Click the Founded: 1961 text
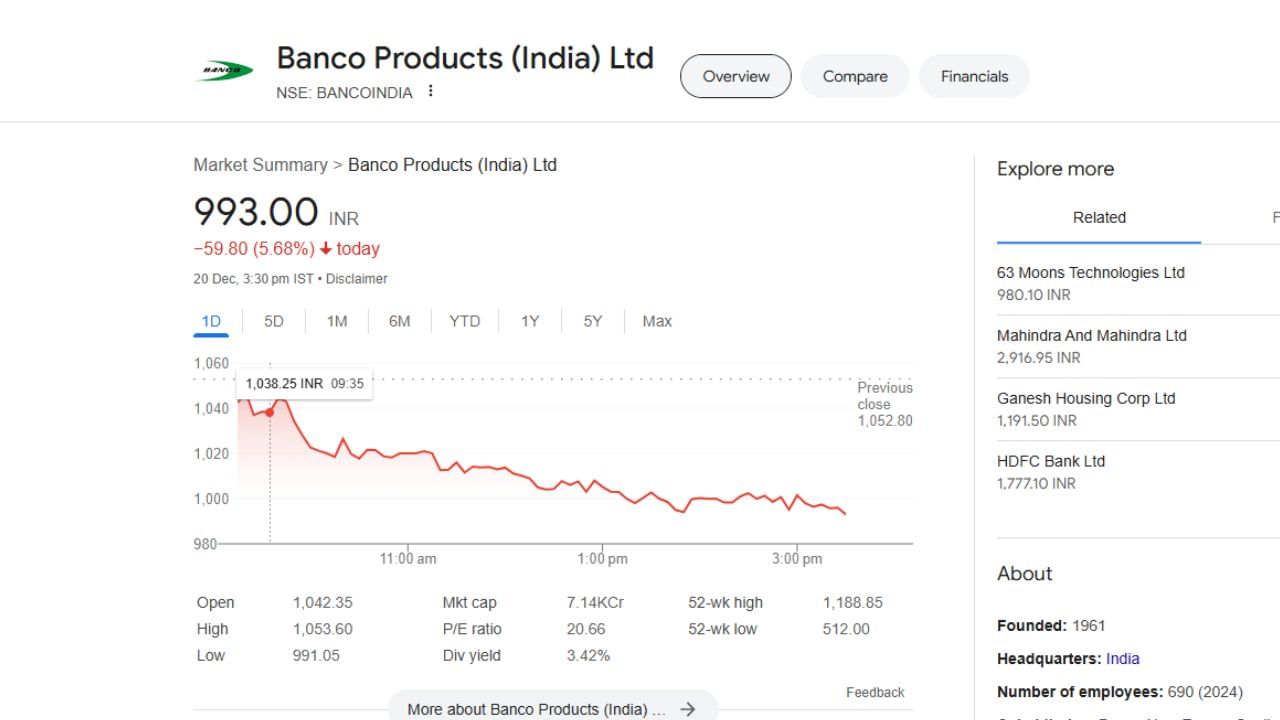The width and height of the screenshot is (1280, 720). [x=1051, y=626]
